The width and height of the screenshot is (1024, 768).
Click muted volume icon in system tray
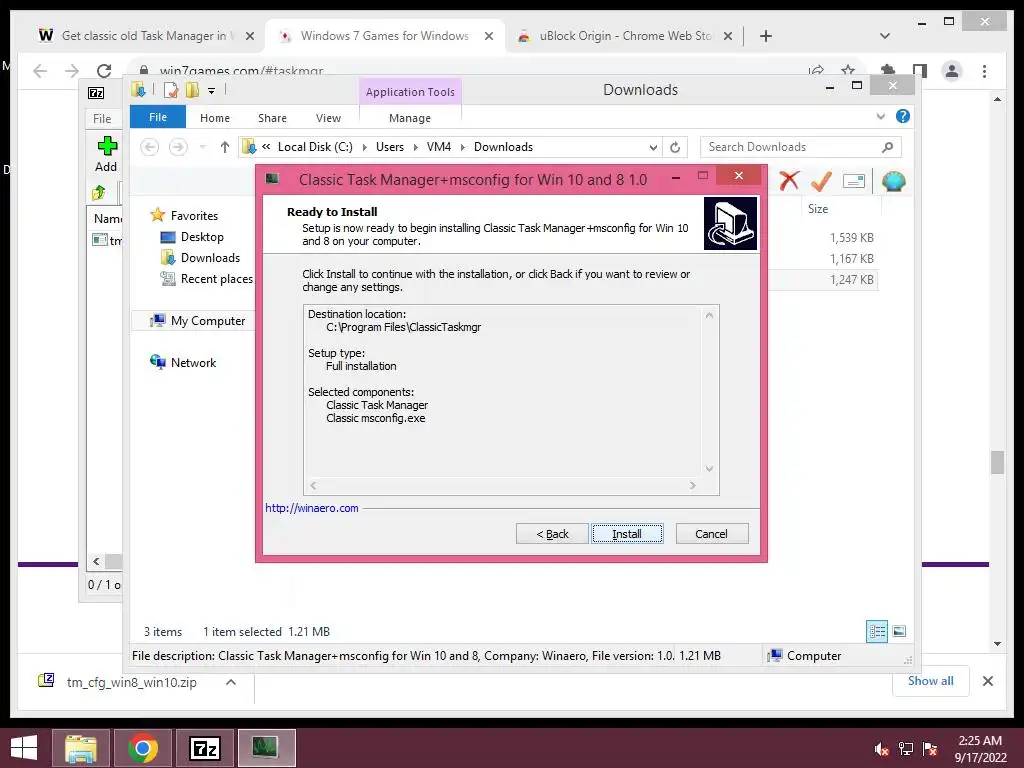point(882,749)
